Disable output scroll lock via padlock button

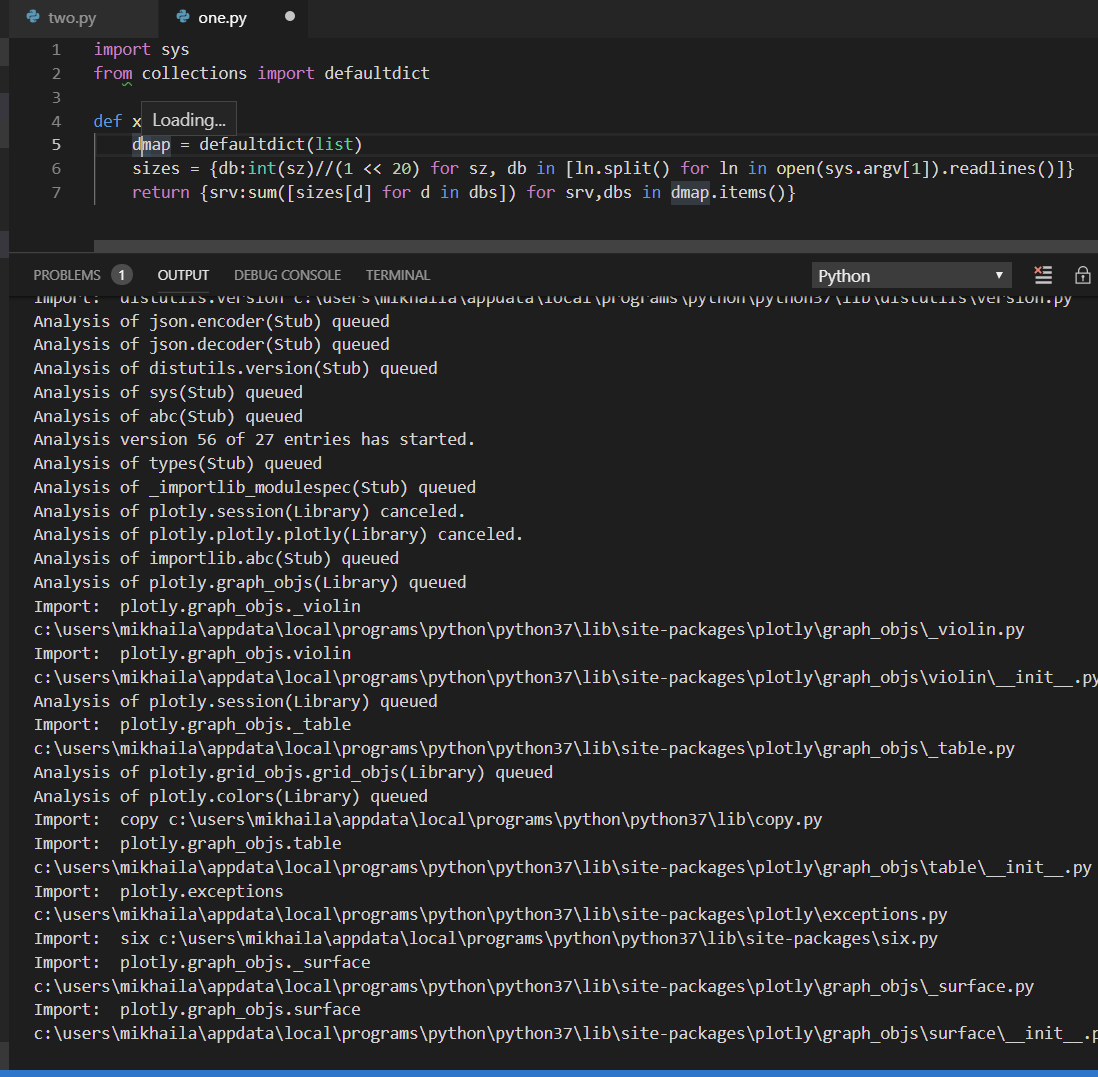[x=1082, y=275]
